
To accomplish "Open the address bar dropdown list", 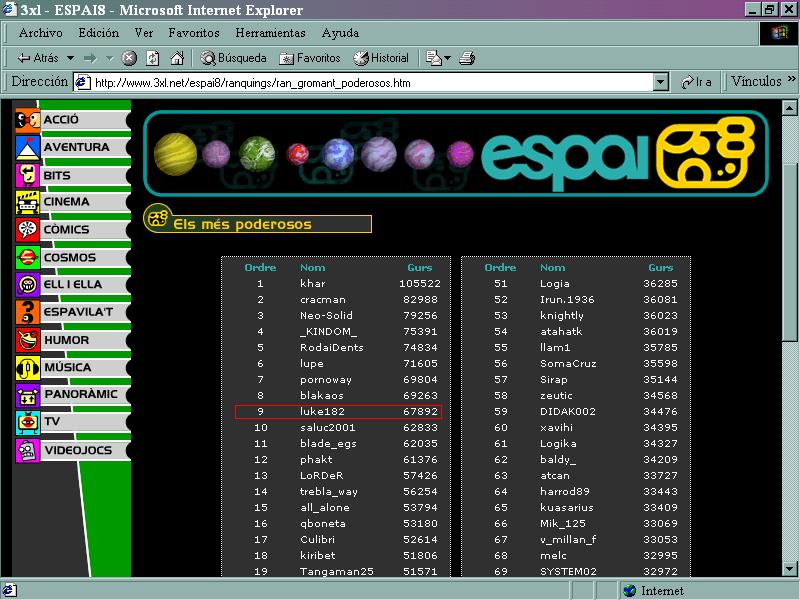I will point(661,82).
